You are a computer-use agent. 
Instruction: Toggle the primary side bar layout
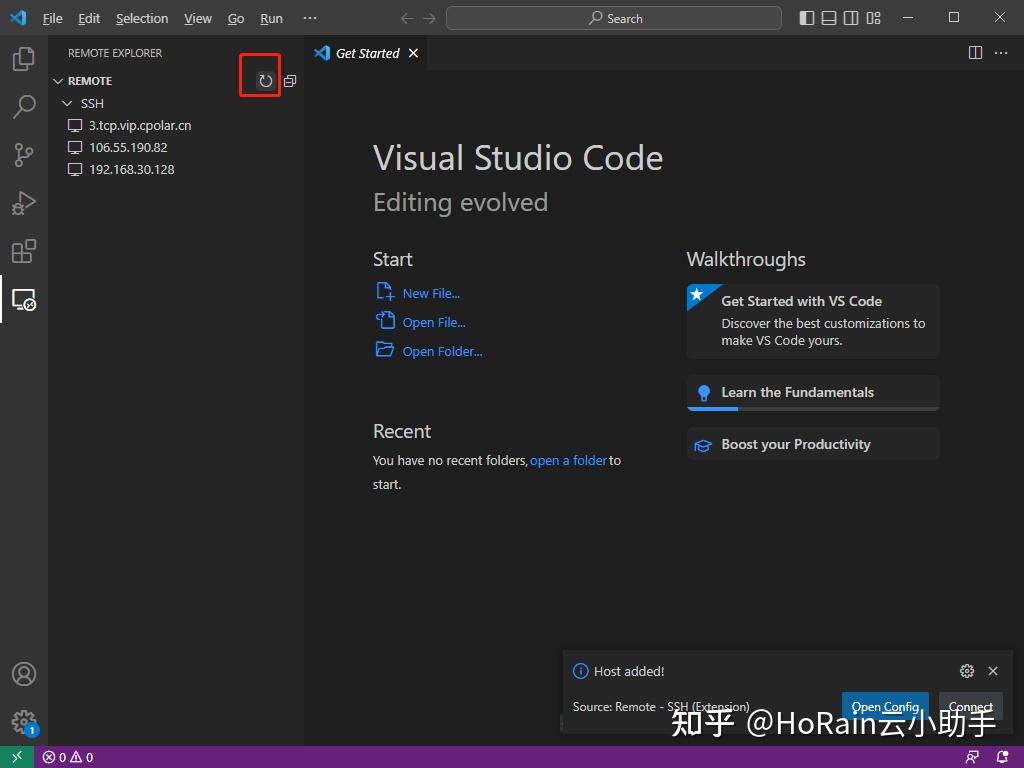[x=807, y=18]
